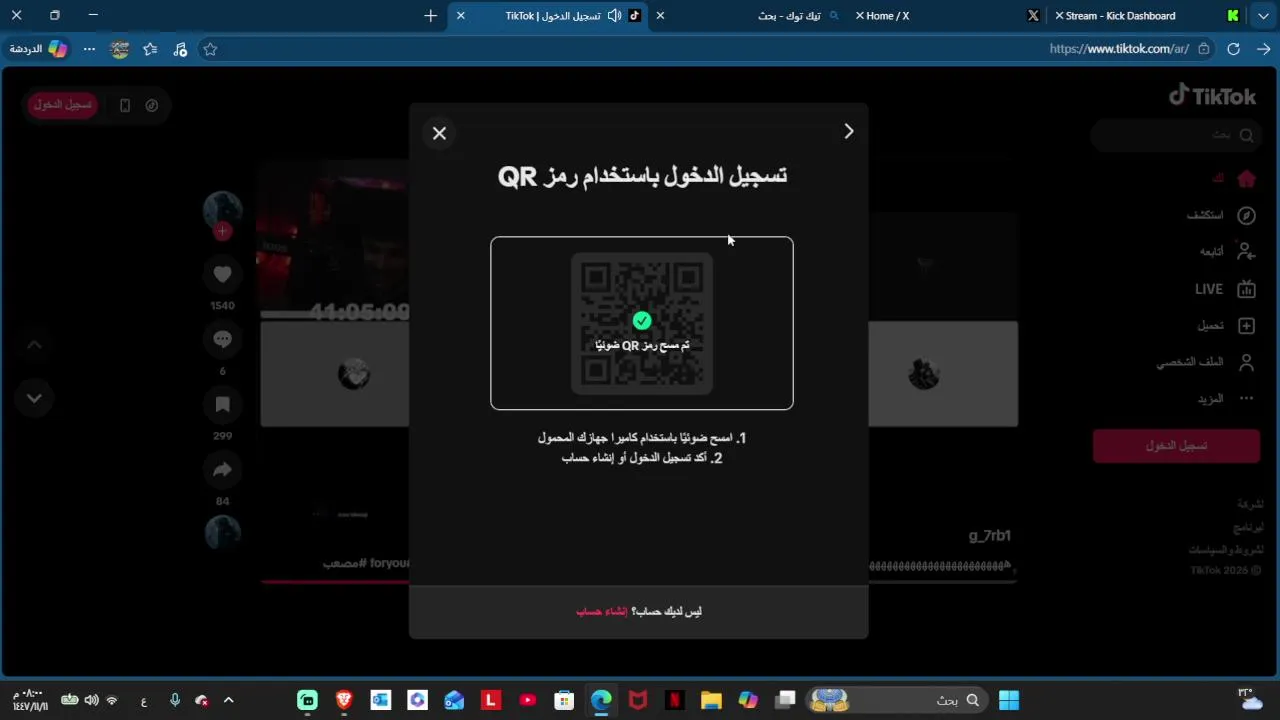Screen dimensions: 1280x720
Task: Open comments on the video
Action: click(x=222, y=340)
